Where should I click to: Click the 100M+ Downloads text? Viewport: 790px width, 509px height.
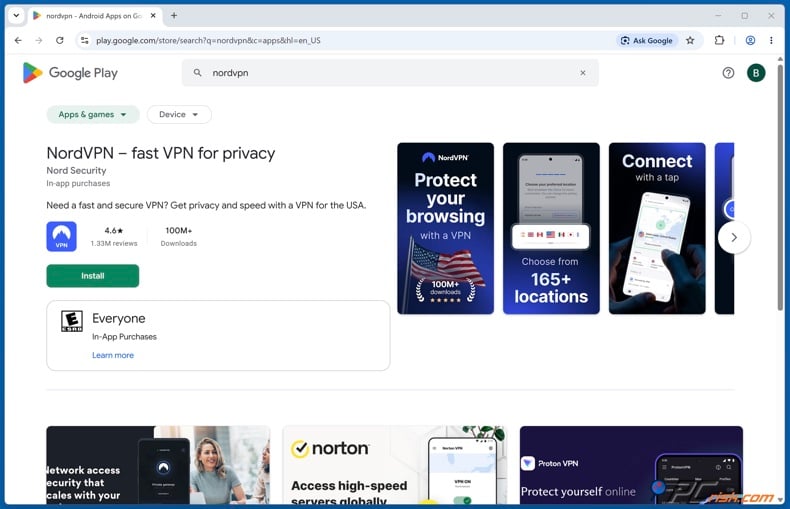click(x=179, y=236)
